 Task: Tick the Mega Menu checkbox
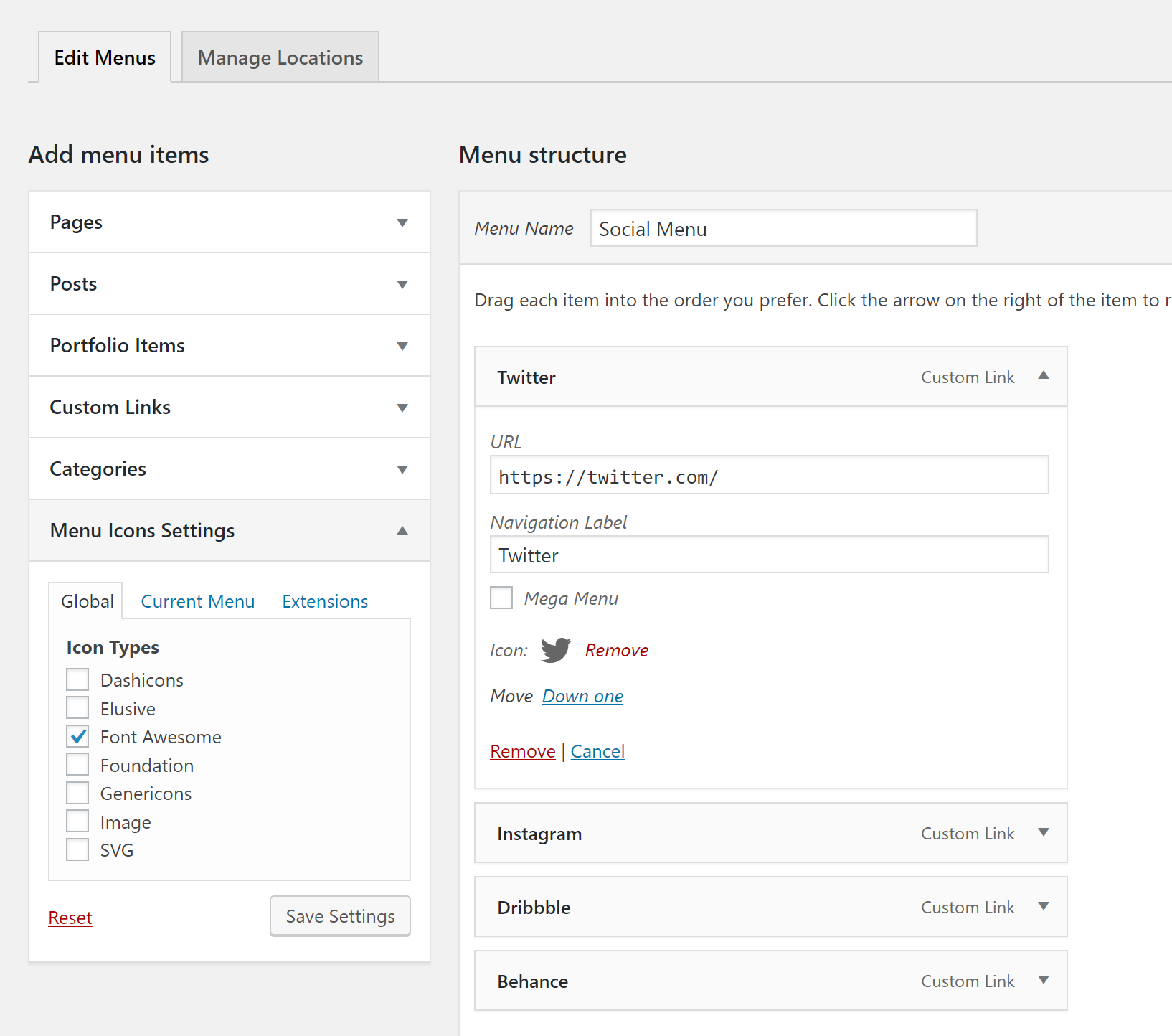pyautogui.click(x=501, y=598)
